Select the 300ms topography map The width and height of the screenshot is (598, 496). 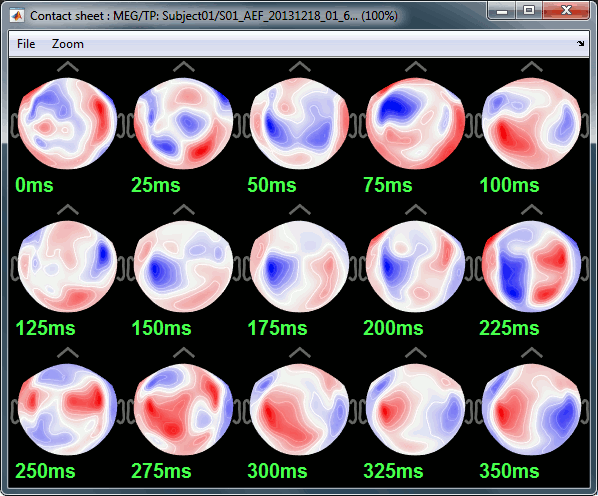[x=299, y=409]
